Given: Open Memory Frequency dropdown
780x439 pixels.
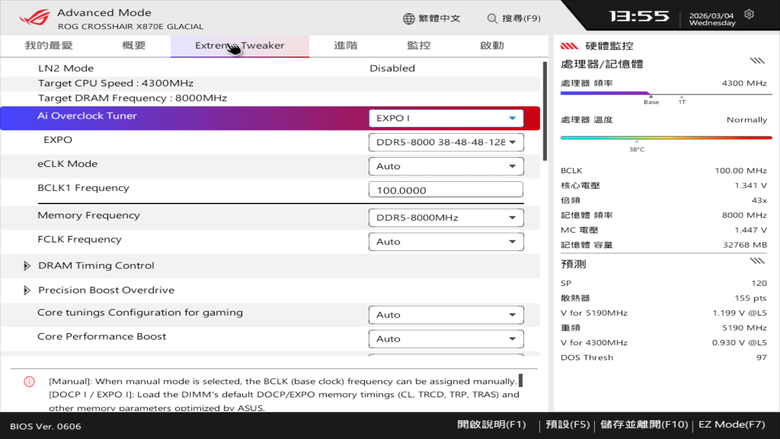Looking at the screenshot, I should tap(446, 218).
